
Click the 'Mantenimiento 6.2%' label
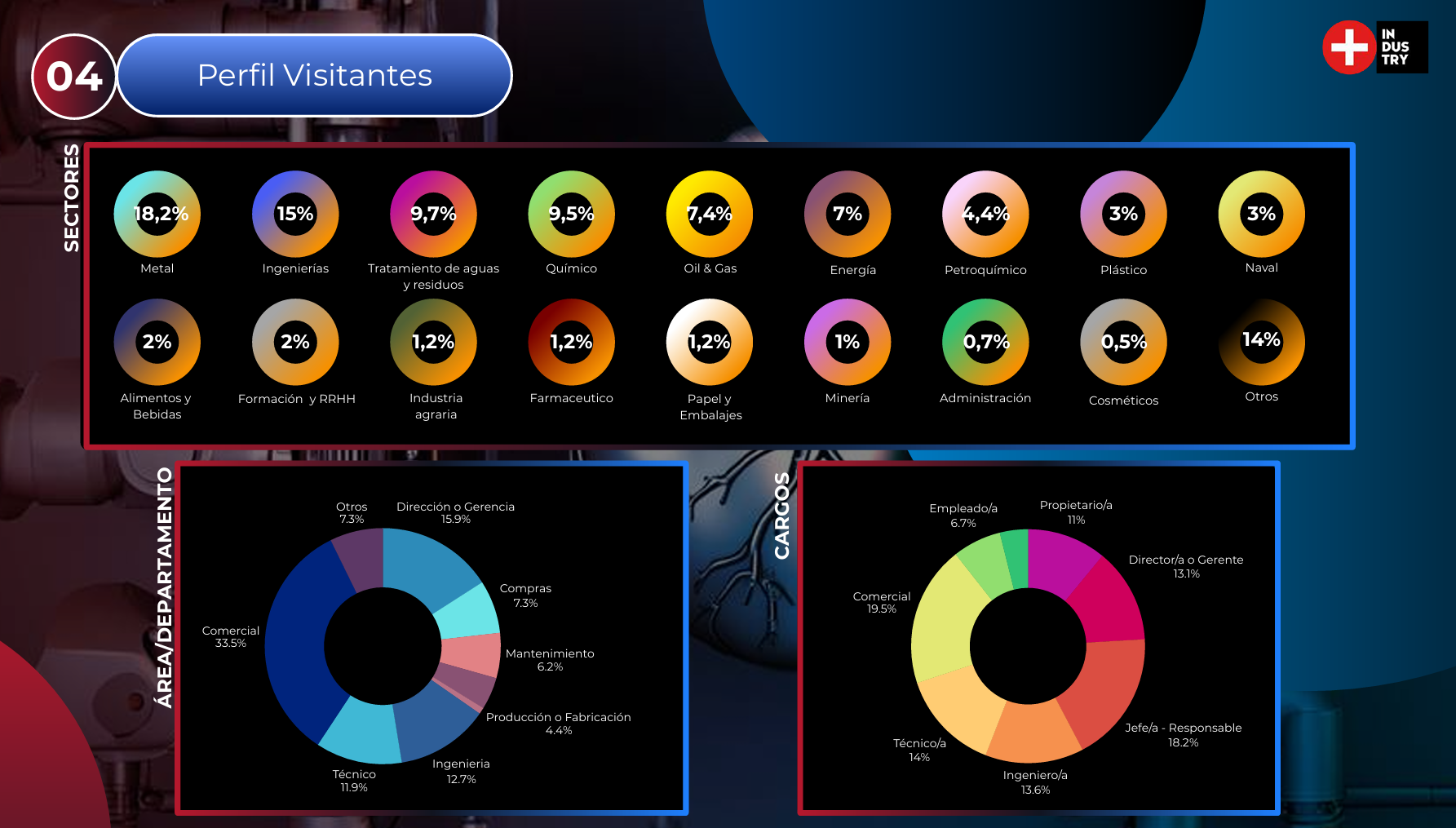point(550,660)
